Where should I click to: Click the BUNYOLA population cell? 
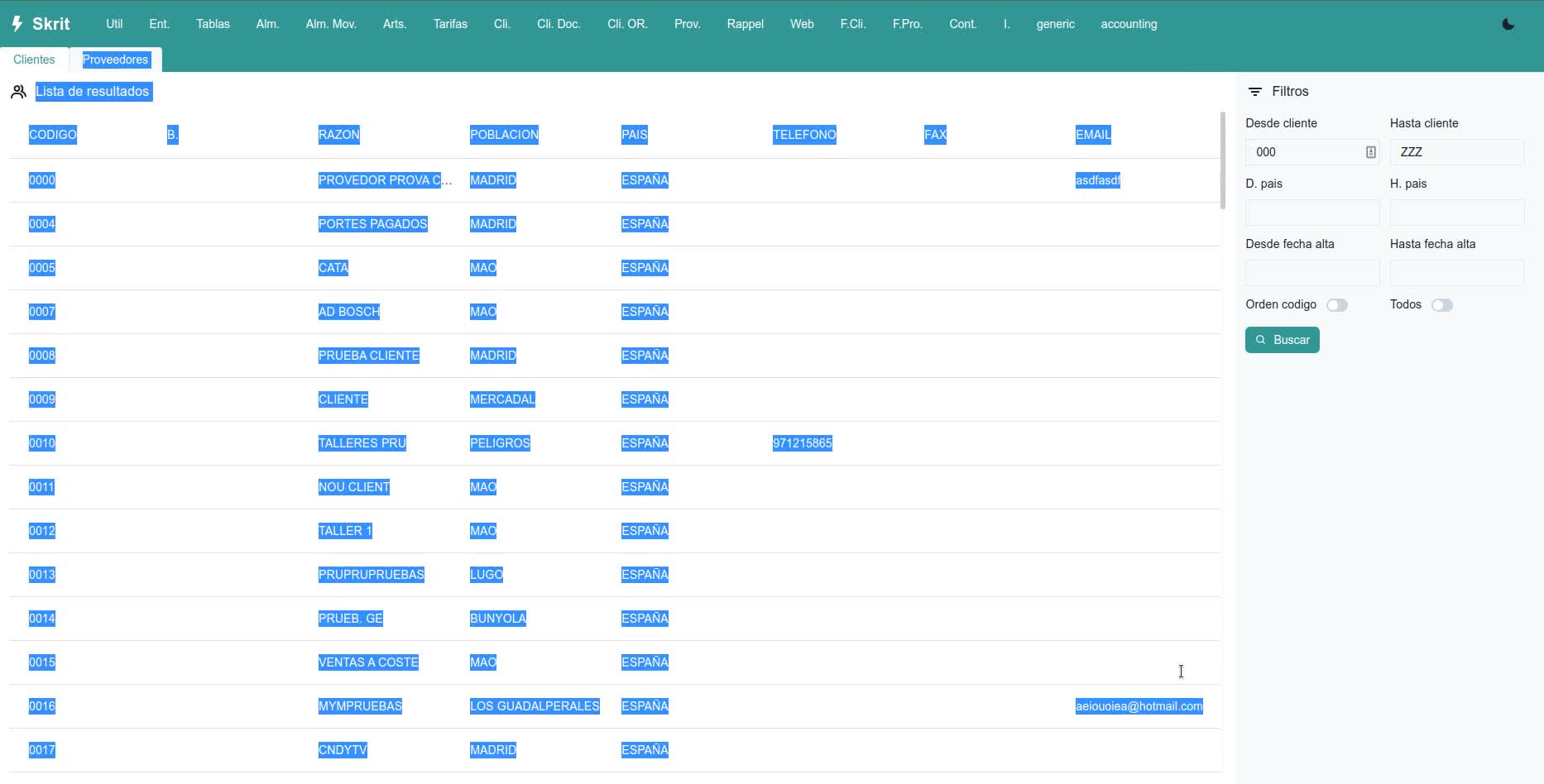498,619
